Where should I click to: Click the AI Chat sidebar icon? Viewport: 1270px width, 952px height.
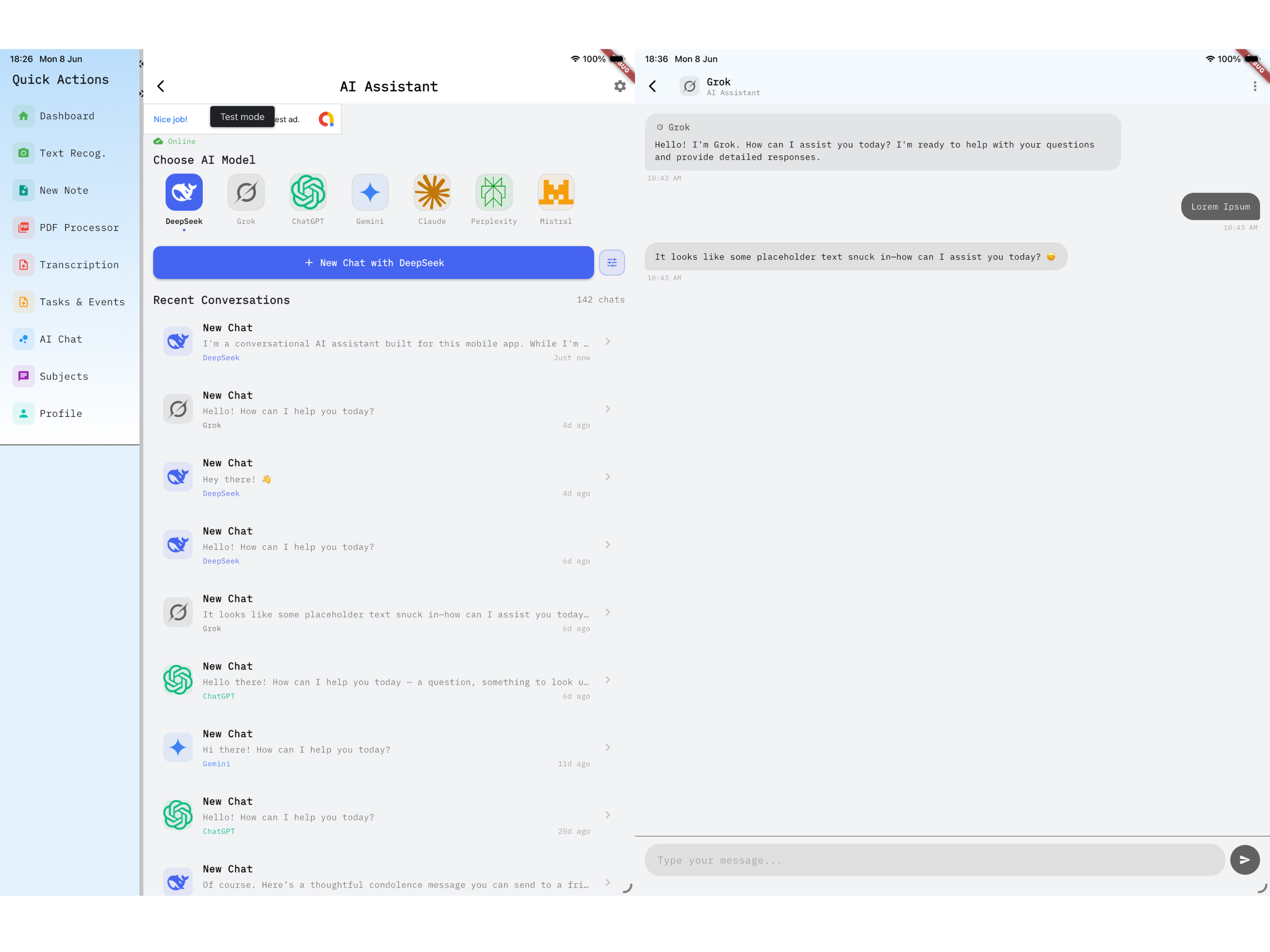pyautogui.click(x=24, y=339)
